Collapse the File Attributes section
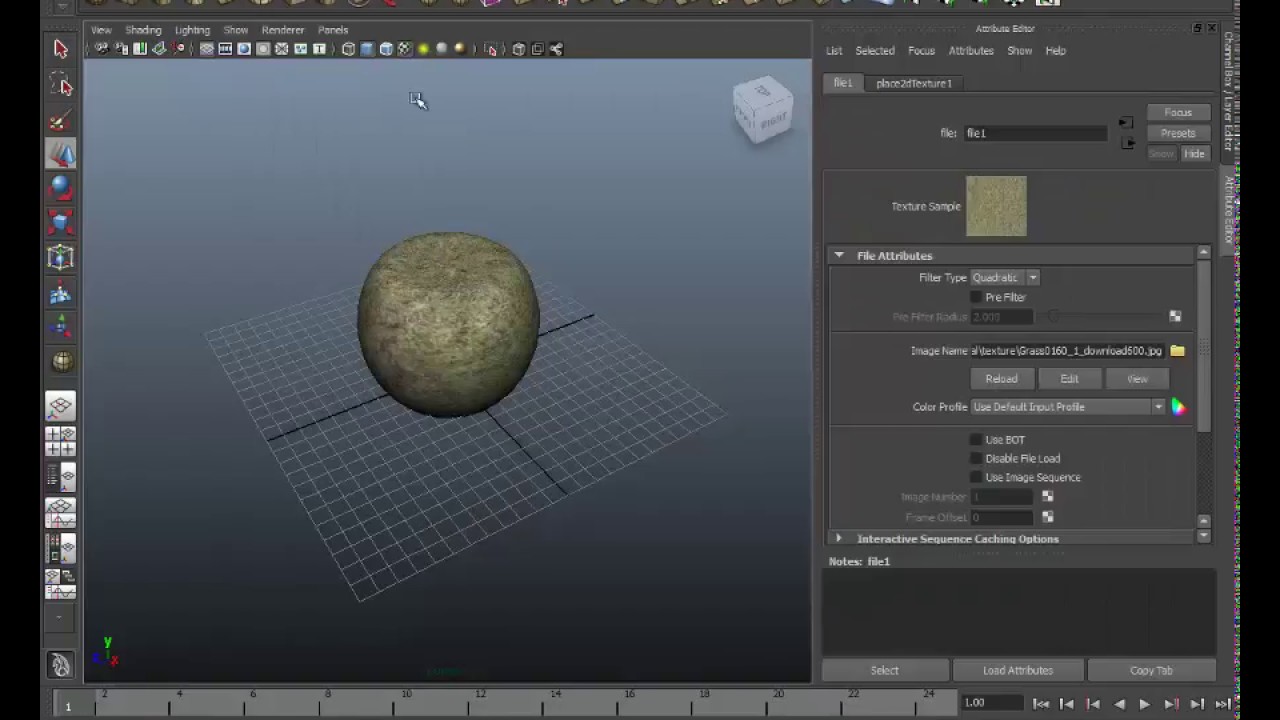This screenshot has width=1280, height=720. tap(839, 256)
